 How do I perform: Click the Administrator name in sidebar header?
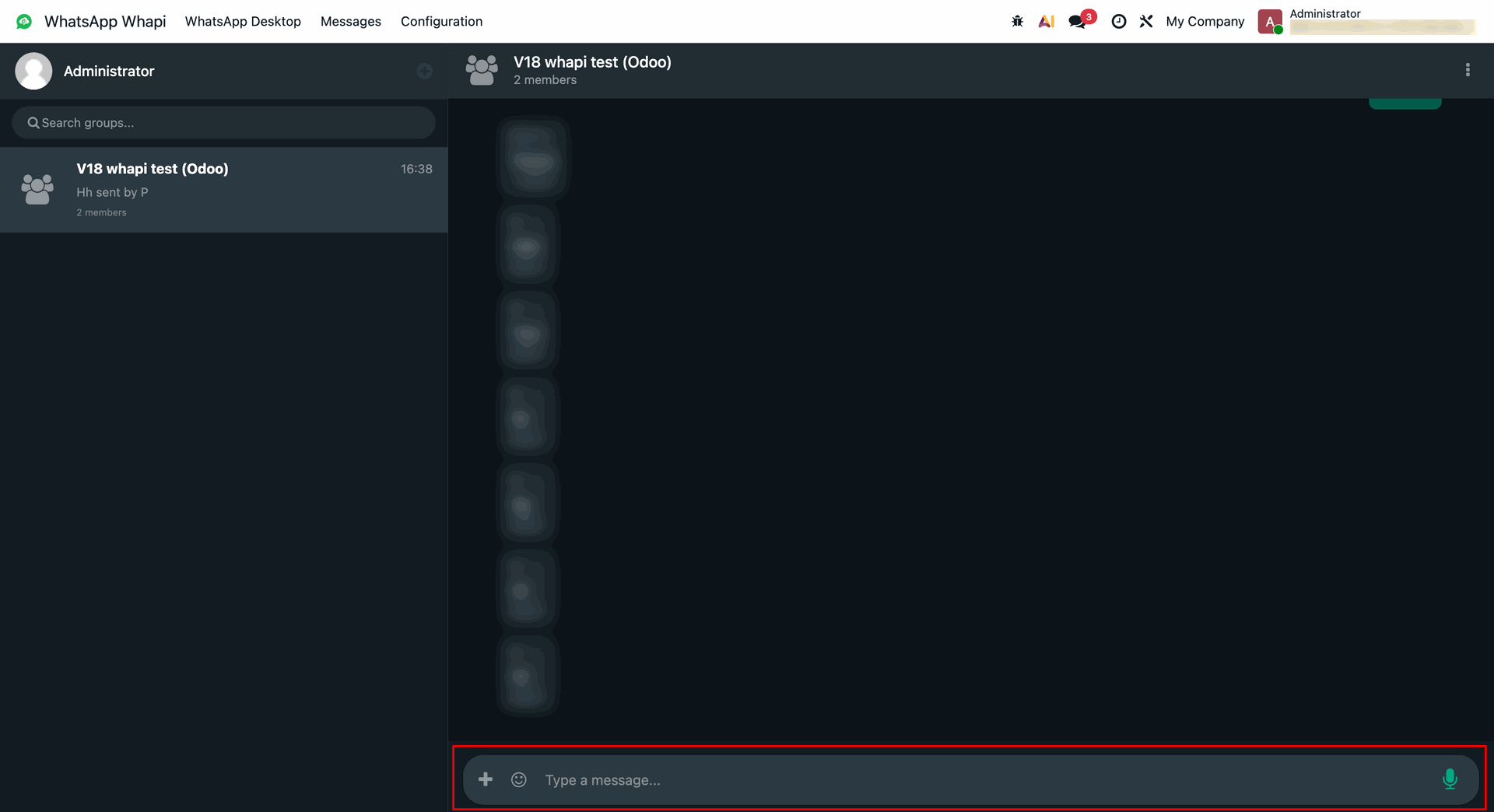pos(109,71)
